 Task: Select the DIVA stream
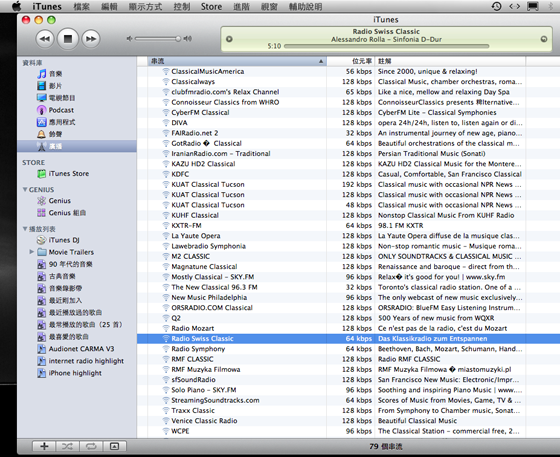[x=348, y=123]
